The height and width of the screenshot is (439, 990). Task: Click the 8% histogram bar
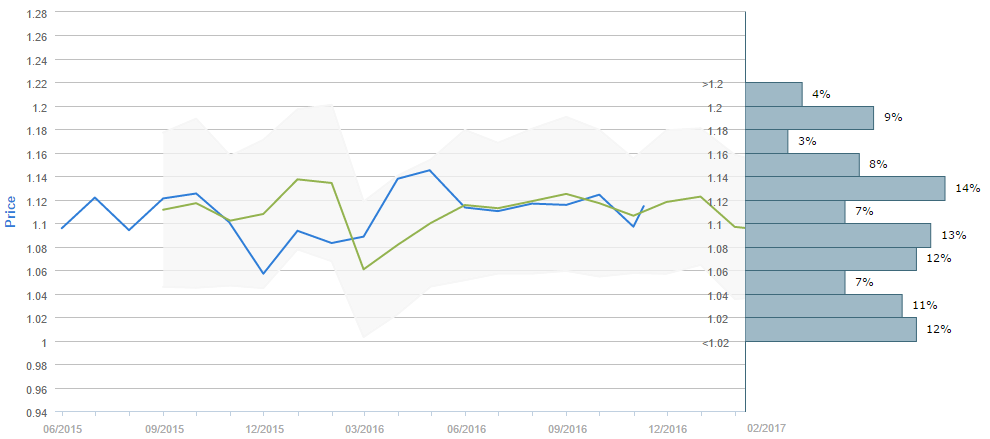tap(802, 164)
